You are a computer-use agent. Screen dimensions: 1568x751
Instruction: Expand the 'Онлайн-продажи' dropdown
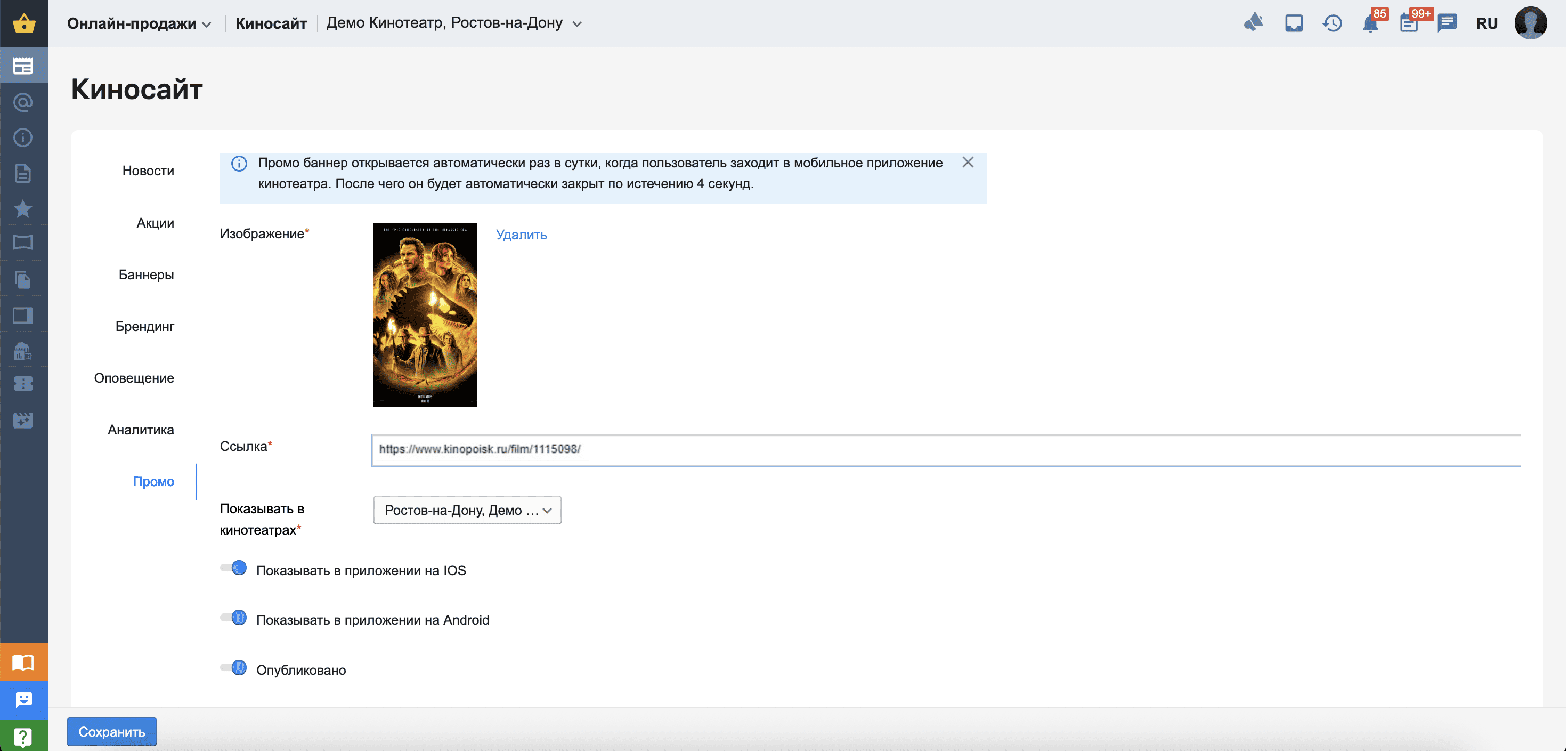(140, 23)
